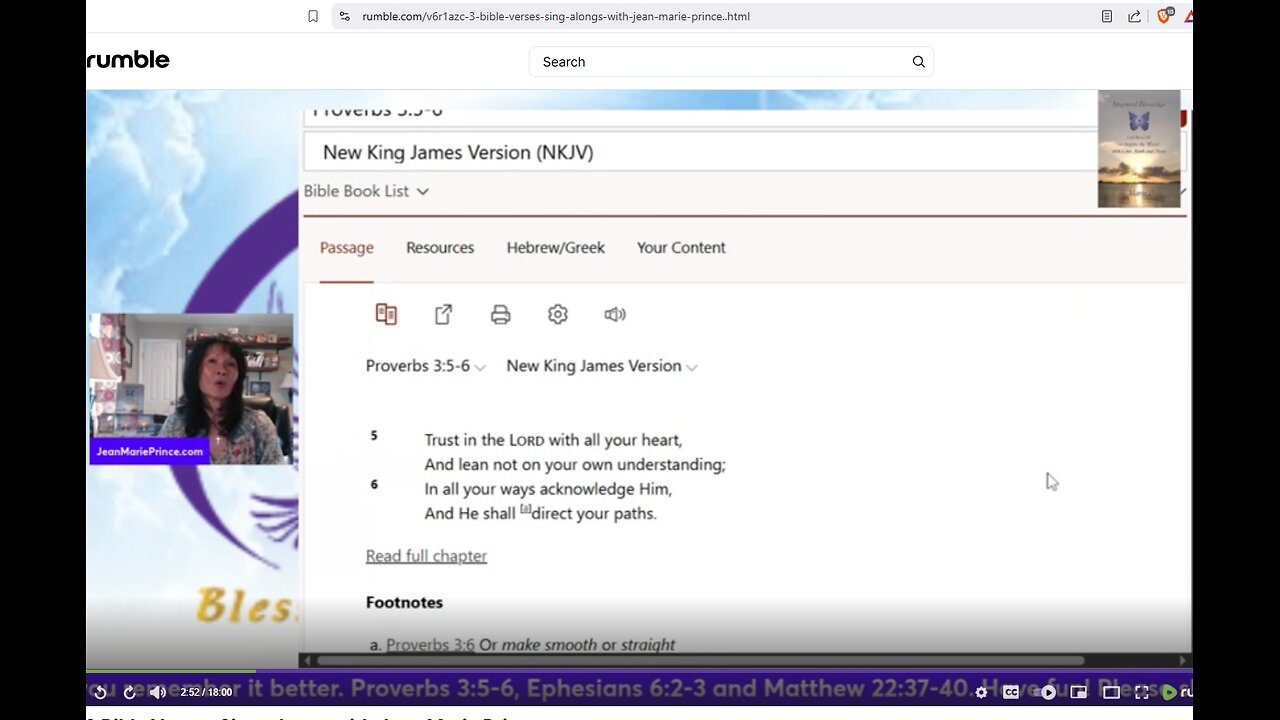Play passage audio with the speaker icon
1280x720 pixels.
(615, 314)
